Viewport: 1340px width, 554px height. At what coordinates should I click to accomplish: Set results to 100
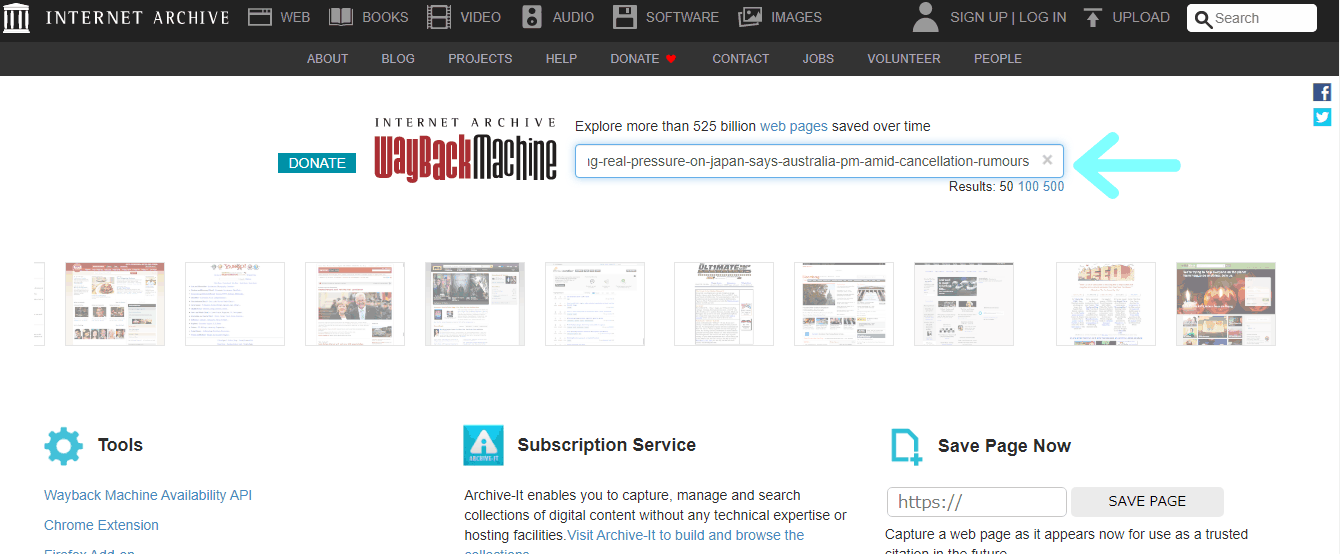tap(1028, 187)
